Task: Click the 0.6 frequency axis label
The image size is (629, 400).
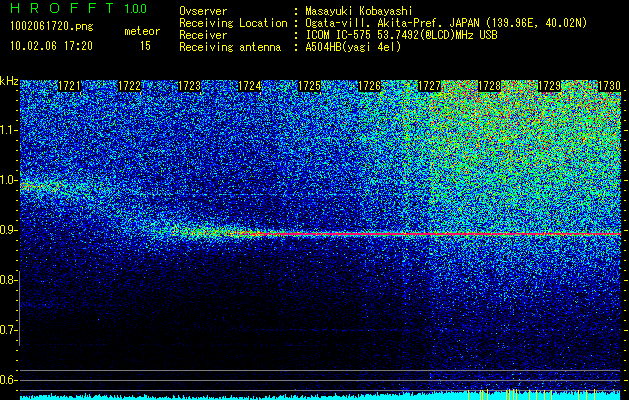Action: pyautogui.click(x=9, y=380)
